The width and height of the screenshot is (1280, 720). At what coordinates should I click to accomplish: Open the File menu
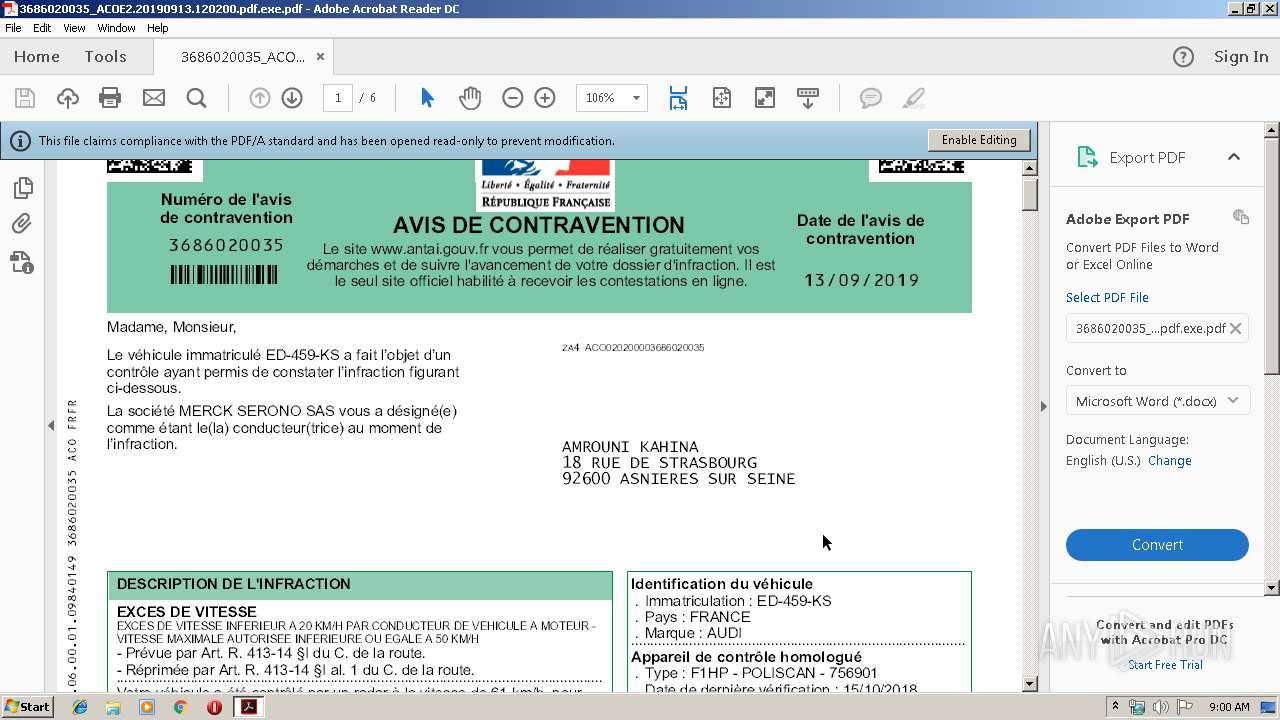click(13, 28)
